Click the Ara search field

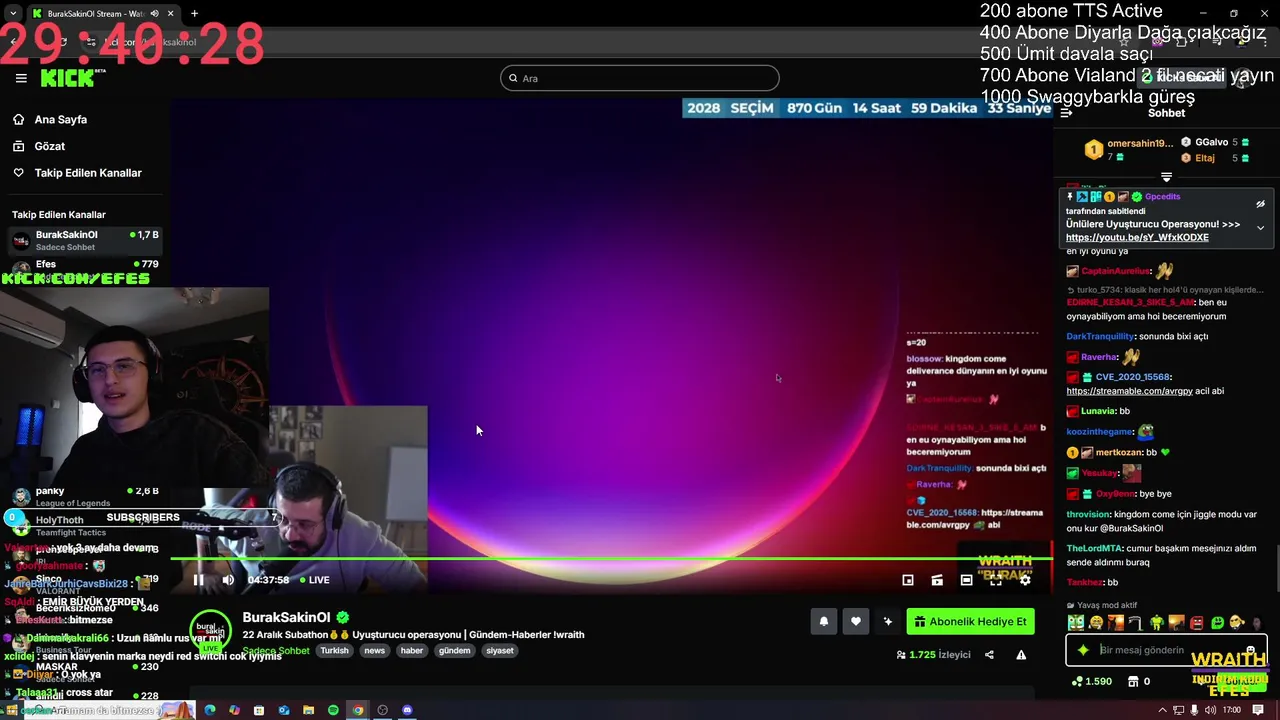click(x=640, y=78)
